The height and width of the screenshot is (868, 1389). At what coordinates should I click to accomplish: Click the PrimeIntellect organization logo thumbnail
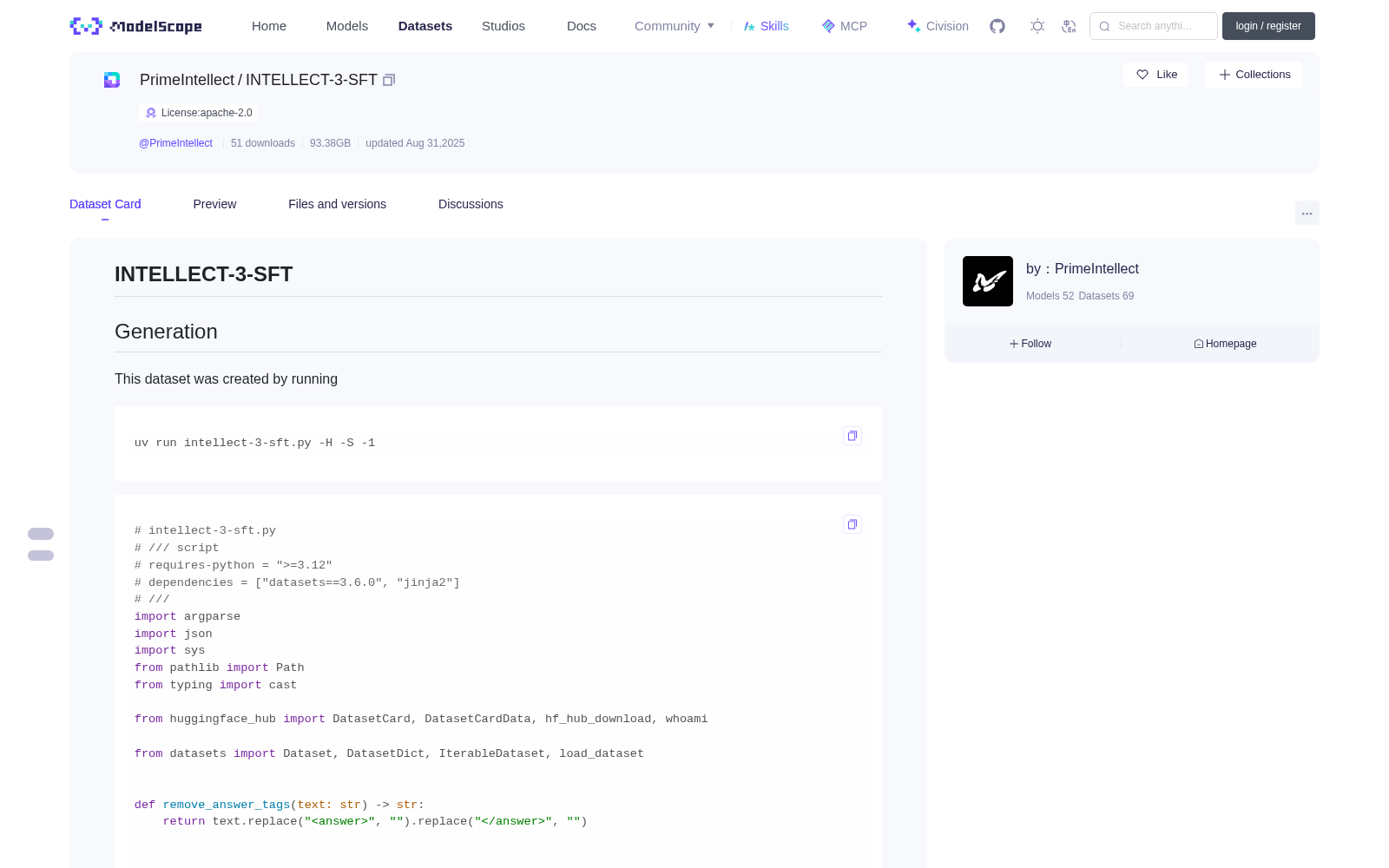(x=988, y=281)
